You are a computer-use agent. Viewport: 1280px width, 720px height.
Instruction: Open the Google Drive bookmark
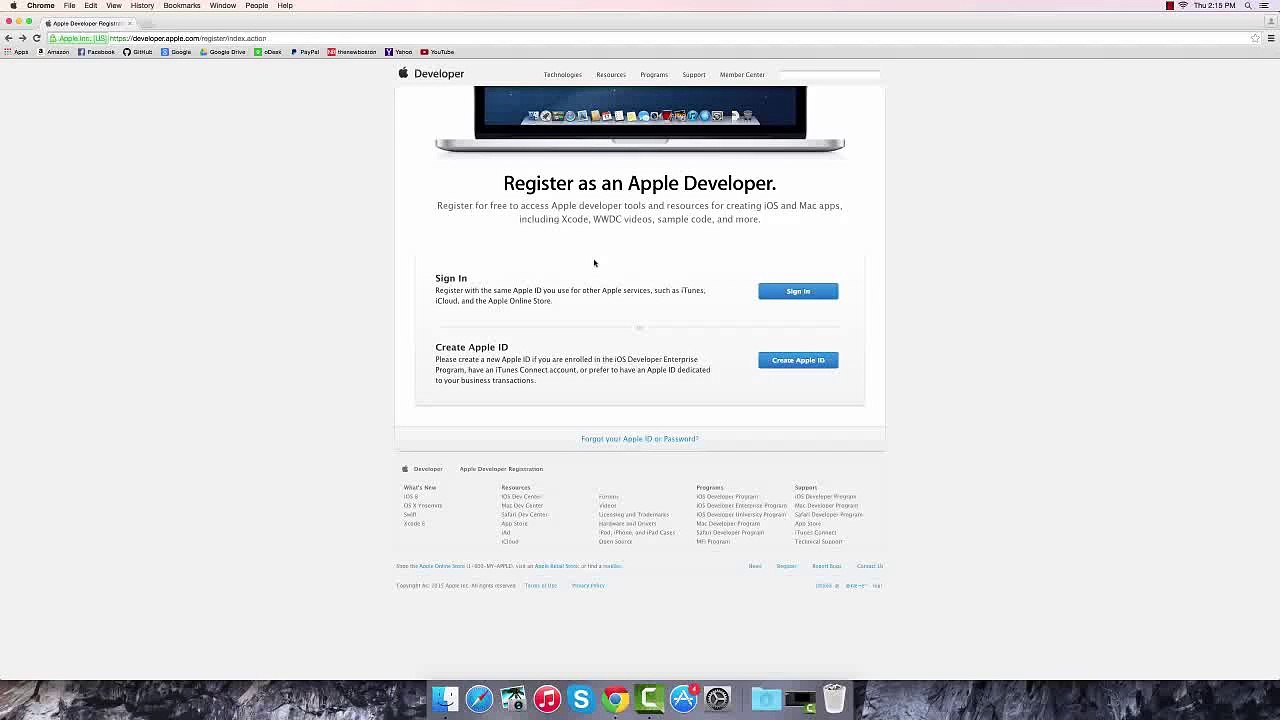click(x=223, y=52)
